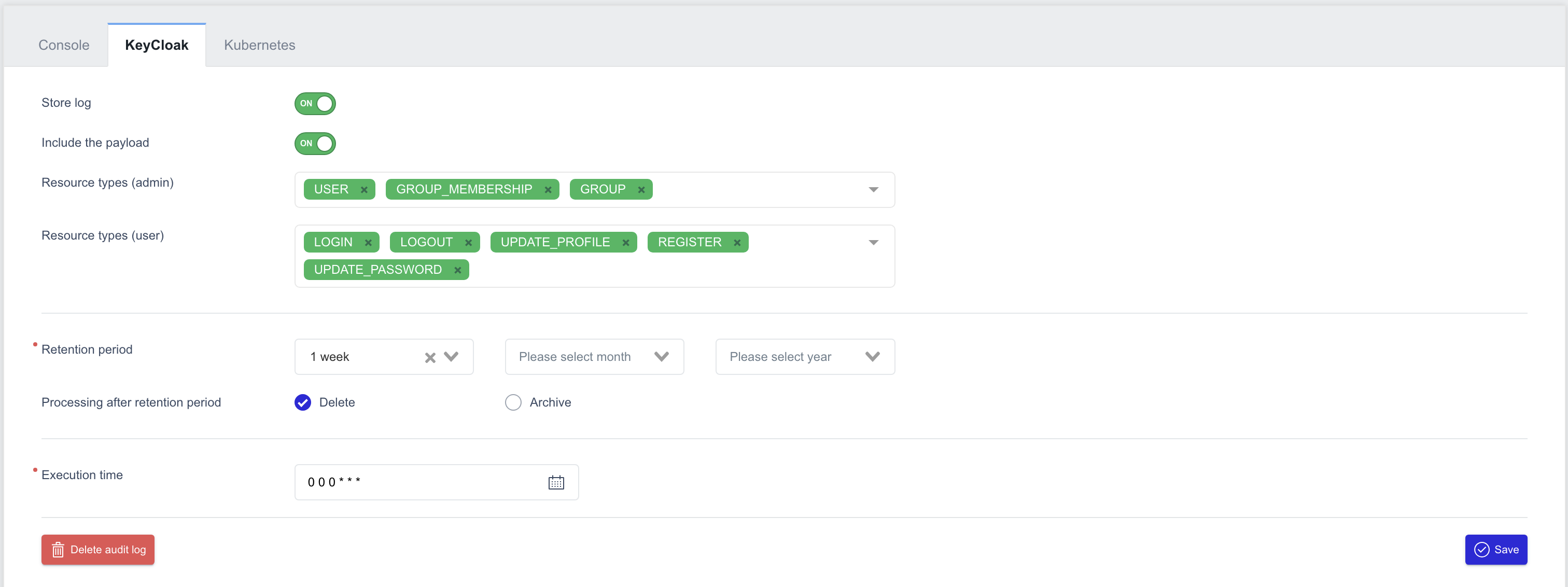1568x587 pixels.
Task: Open the execution time calendar icon
Action: [x=556, y=482]
